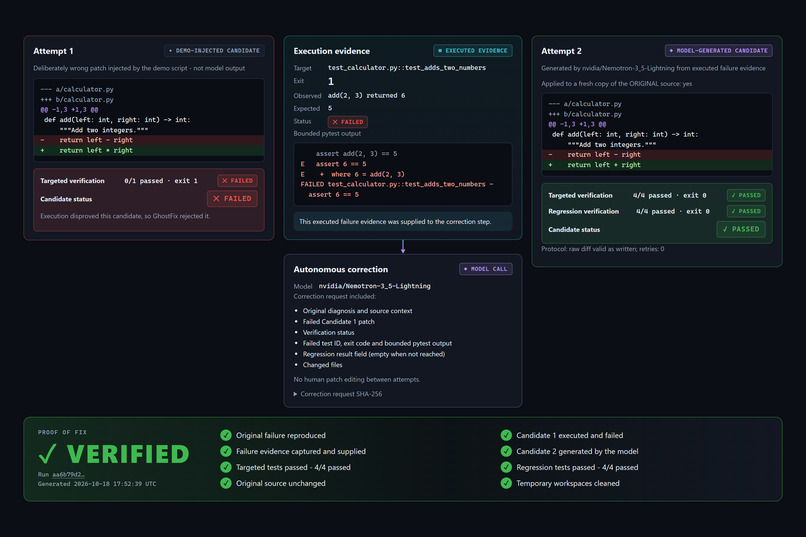Image resolution: width=806 pixels, height=537 pixels.
Task: Click the EXECUTED EVIDENCE badge
Action: tap(473, 50)
